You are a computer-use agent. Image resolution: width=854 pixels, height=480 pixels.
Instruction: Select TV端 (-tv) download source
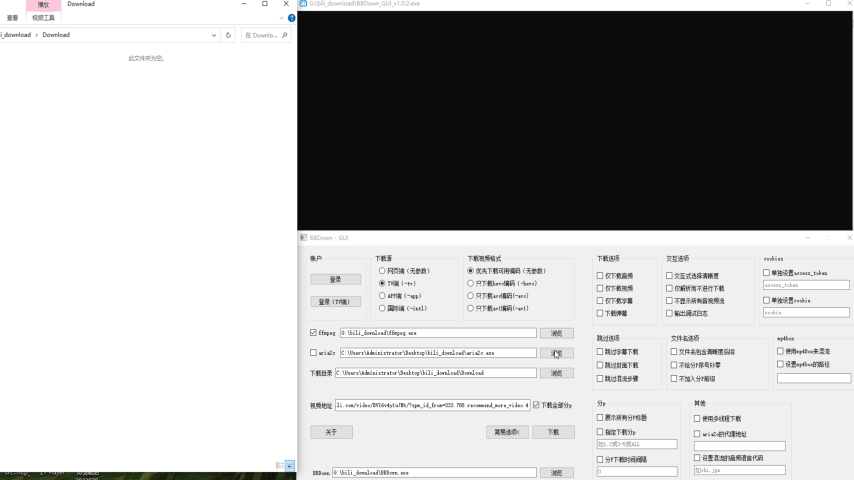398,283
